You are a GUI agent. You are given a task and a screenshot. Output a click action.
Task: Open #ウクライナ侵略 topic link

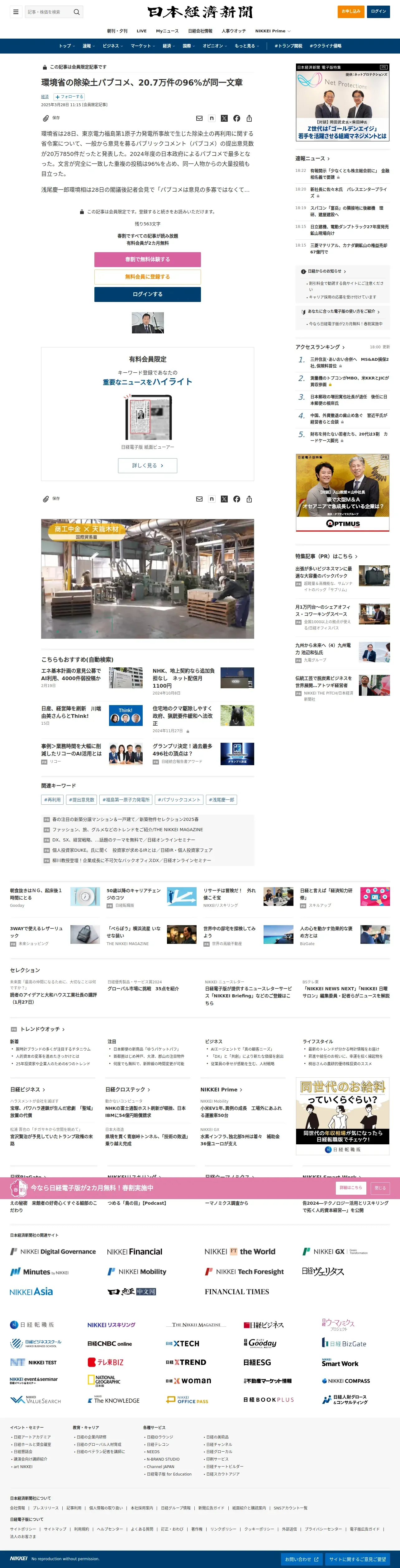pyautogui.click(x=325, y=46)
